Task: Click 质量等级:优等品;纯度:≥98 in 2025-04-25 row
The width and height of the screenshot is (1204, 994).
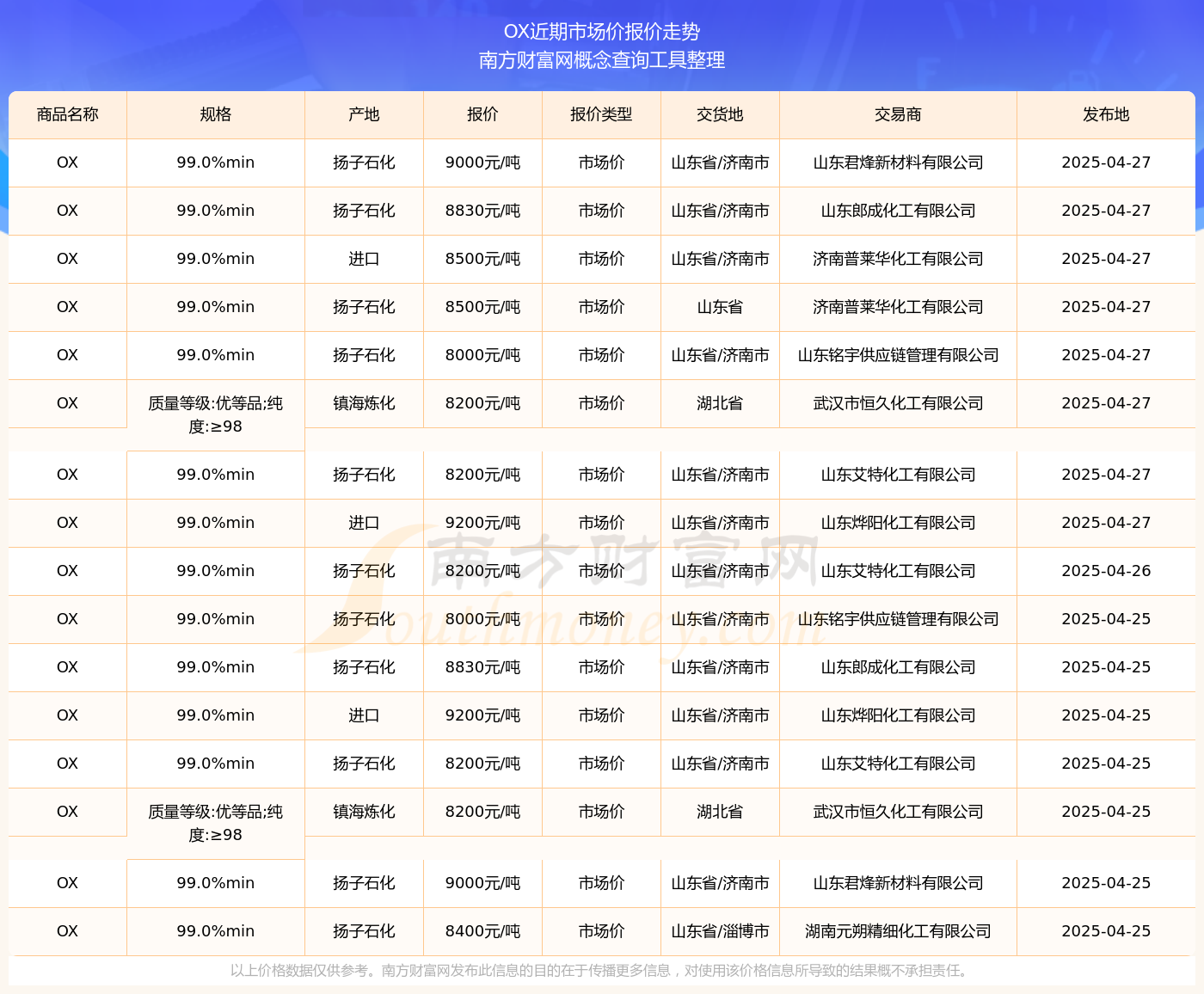Action: click(216, 824)
